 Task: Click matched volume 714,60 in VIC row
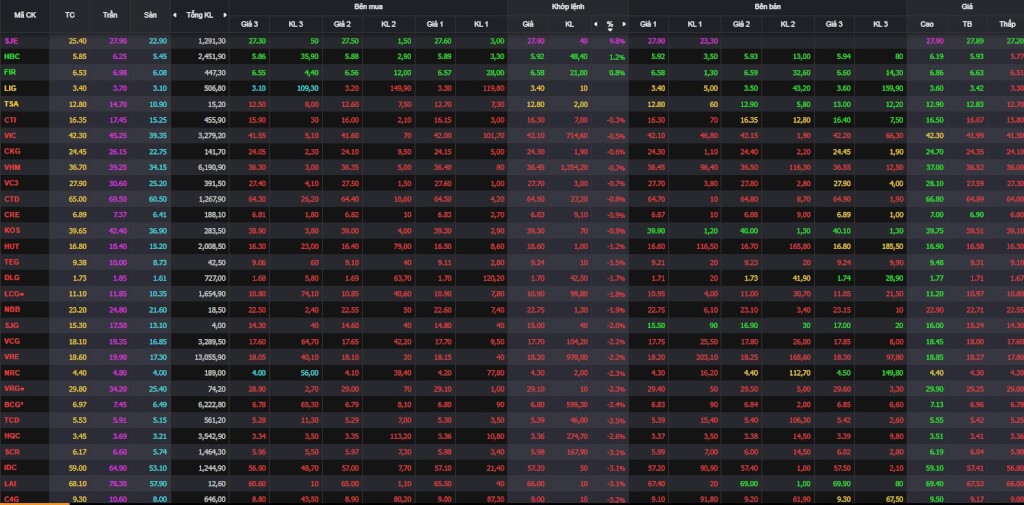click(576, 135)
